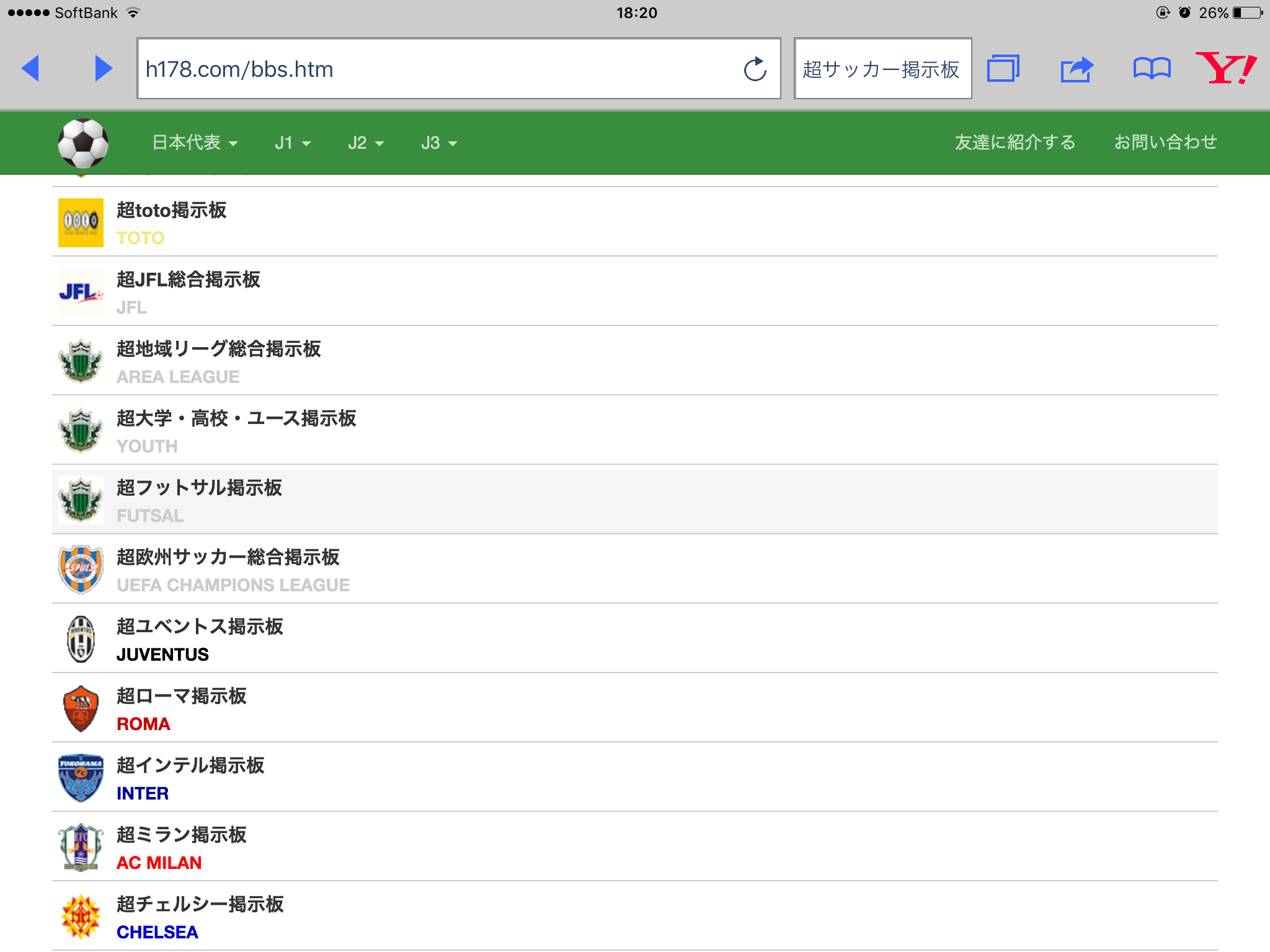Open bookmarks book icon
1270x952 pixels.
pos(1152,68)
